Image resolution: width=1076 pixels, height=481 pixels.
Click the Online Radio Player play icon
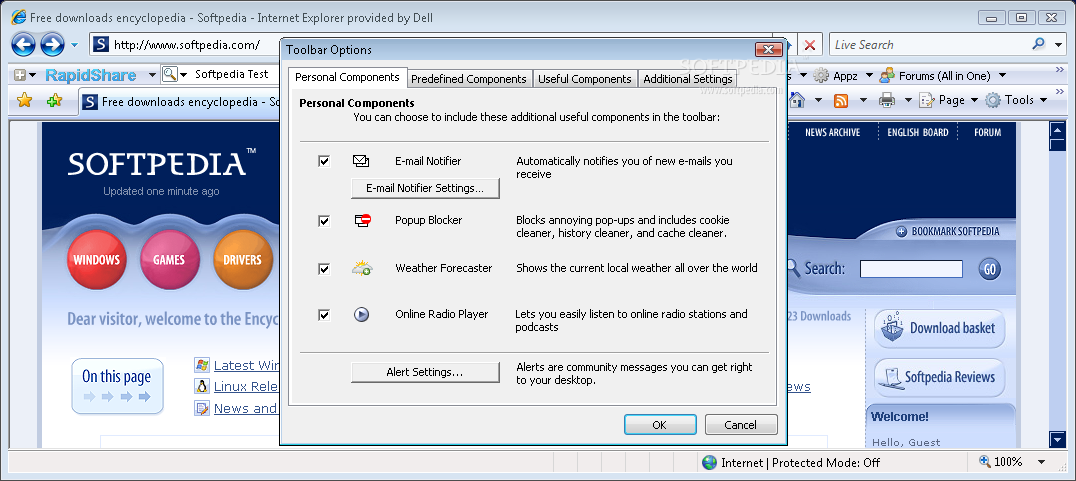click(x=362, y=314)
